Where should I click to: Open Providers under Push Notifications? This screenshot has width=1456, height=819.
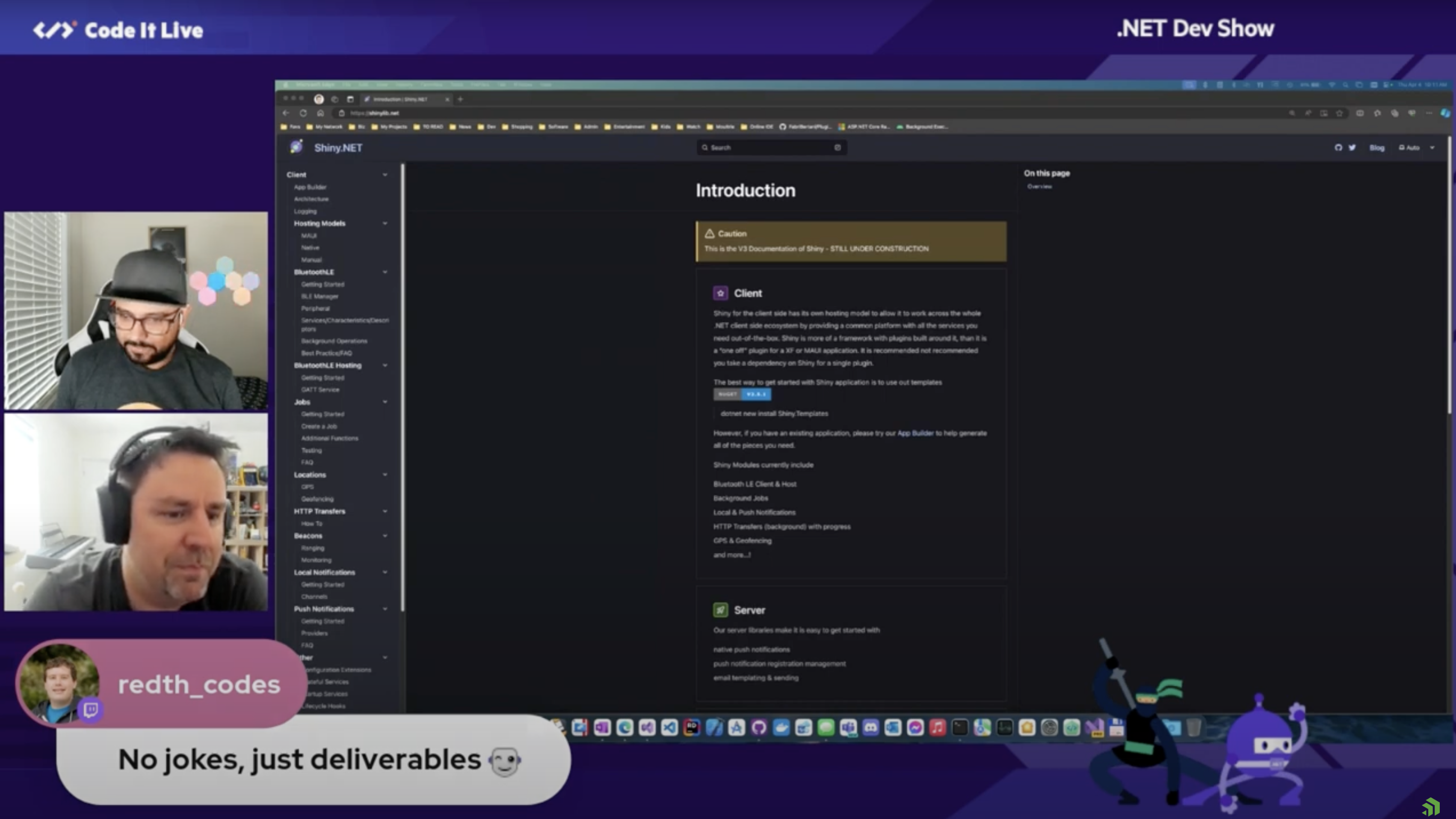pos(314,633)
